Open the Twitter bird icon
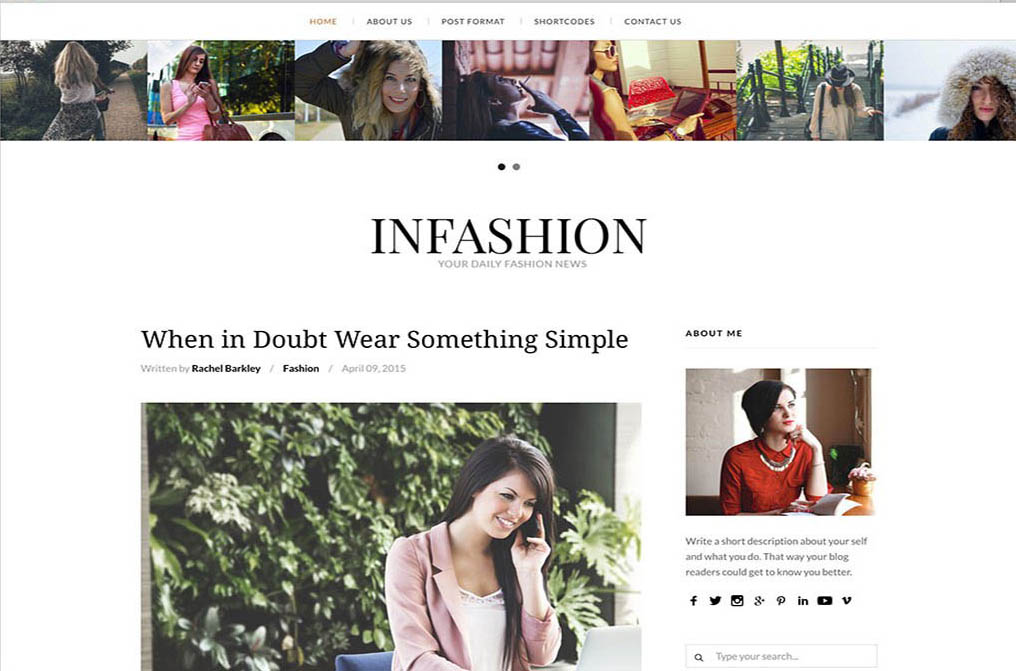 point(715,600)
